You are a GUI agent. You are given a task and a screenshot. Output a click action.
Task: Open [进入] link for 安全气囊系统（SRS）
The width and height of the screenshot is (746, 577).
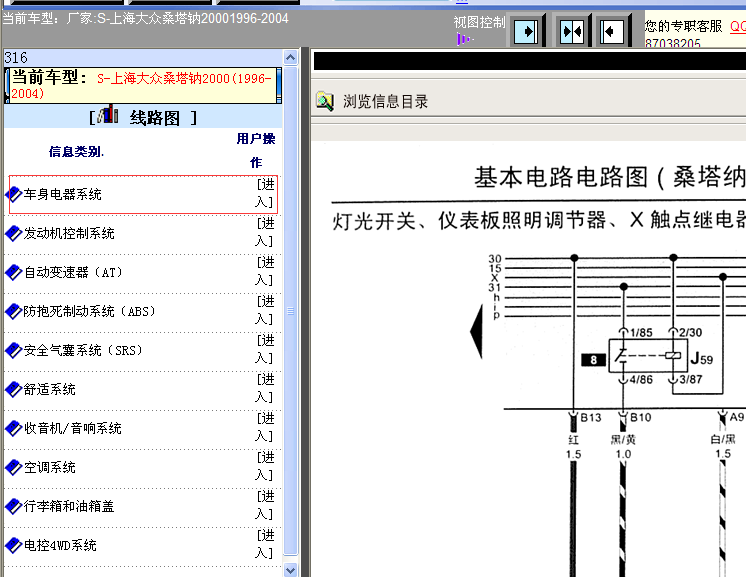pos(265,349)
